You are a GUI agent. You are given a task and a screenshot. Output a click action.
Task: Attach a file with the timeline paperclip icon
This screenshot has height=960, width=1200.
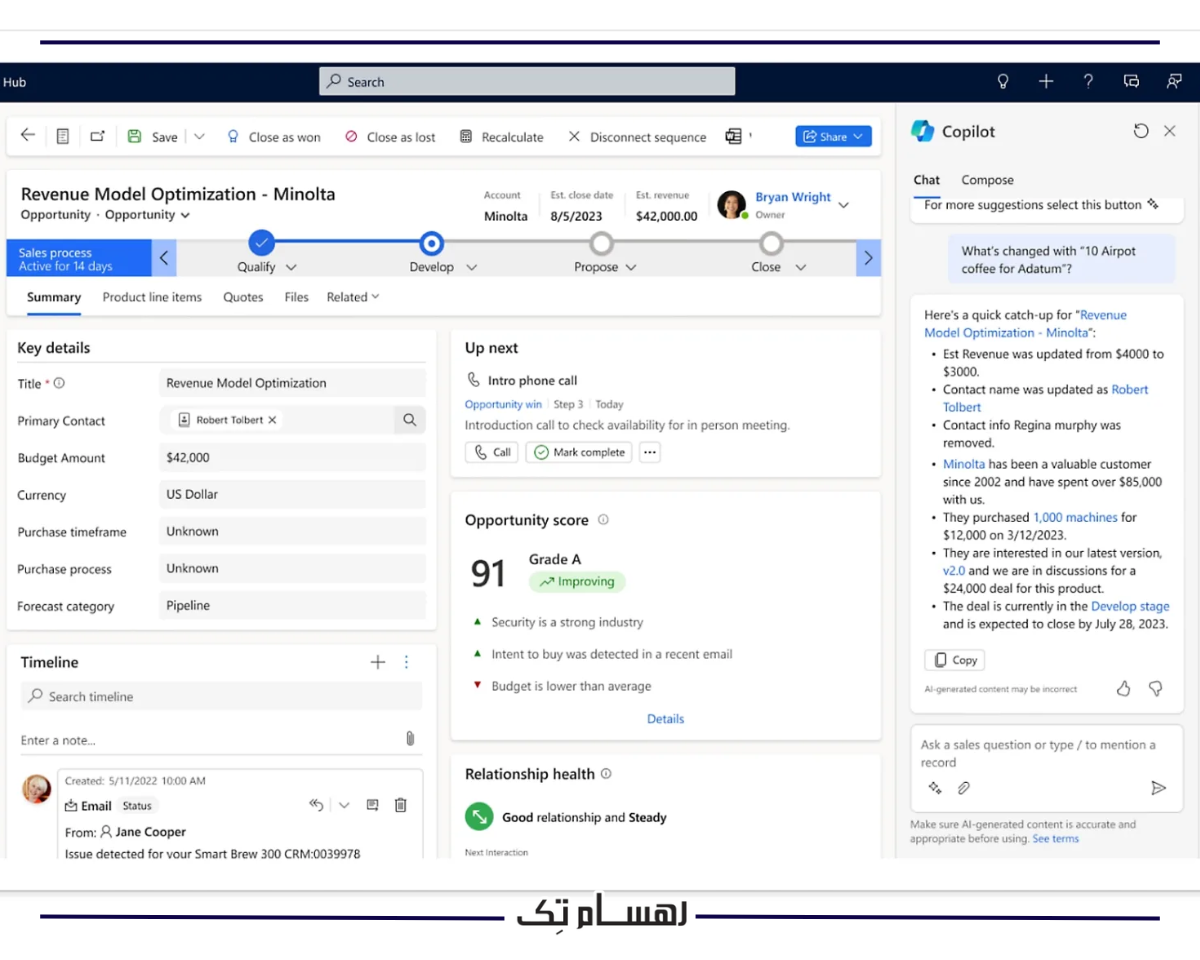point(409,738)
